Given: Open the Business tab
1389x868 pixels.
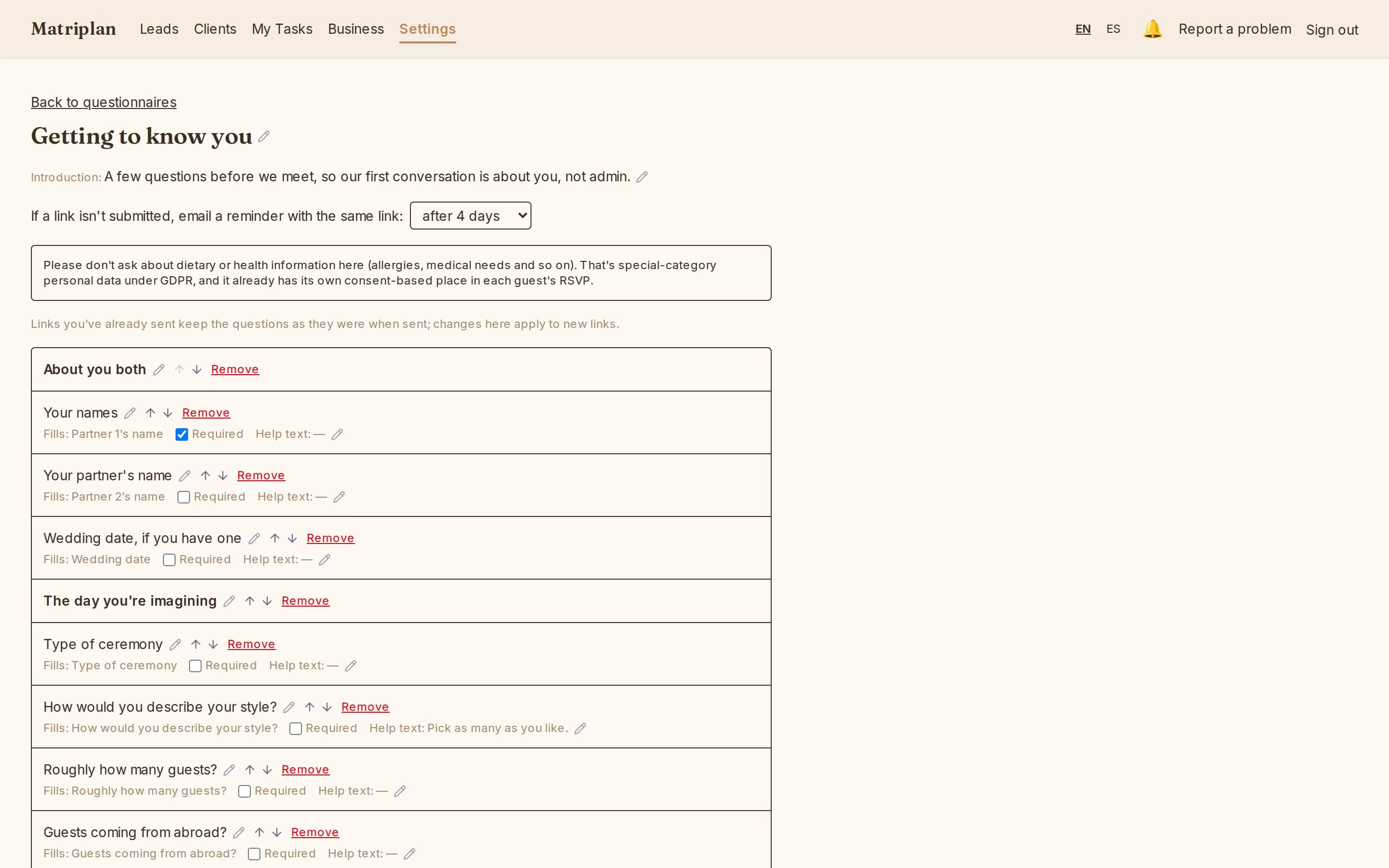Looking at the screenshot, I should point(356,29).
